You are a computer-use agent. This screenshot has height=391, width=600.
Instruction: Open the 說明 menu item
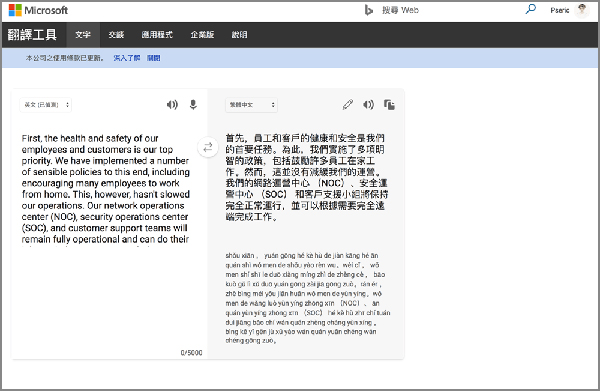pyautogui.click(x=239, y=35)
